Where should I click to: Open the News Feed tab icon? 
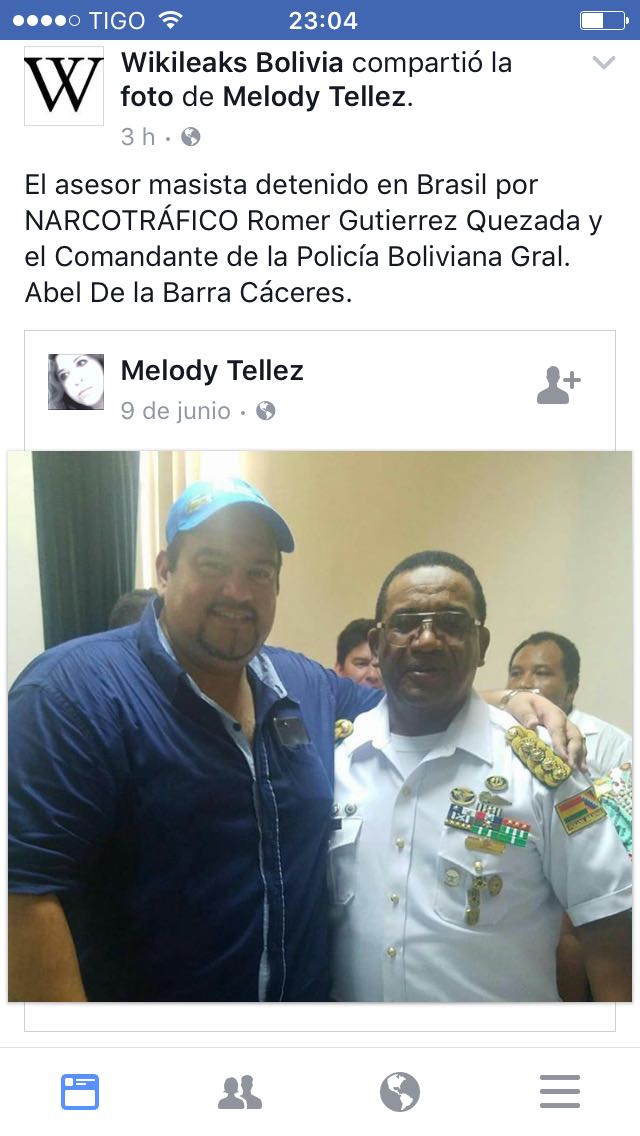point(80,1092)
